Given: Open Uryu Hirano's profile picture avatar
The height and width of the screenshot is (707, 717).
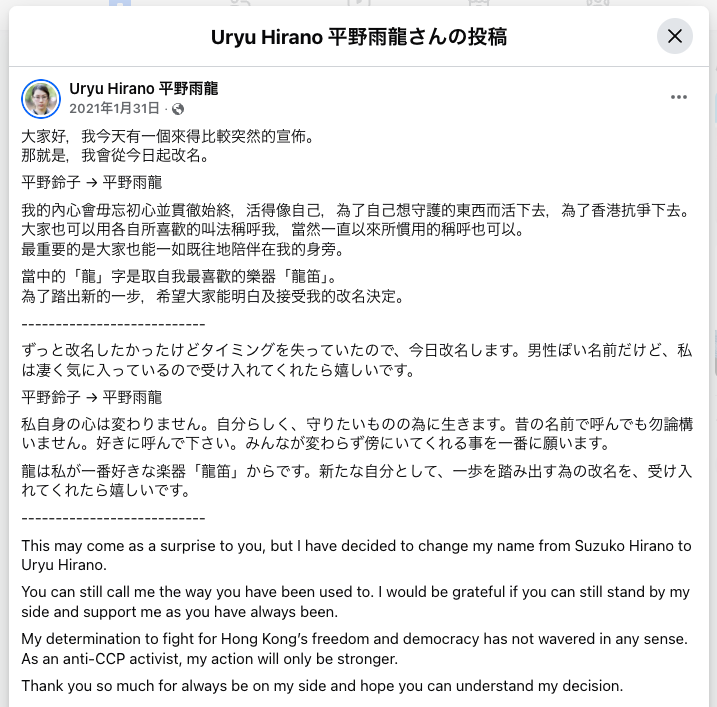Looking at the screenshot, I should (x=41, y=99).
